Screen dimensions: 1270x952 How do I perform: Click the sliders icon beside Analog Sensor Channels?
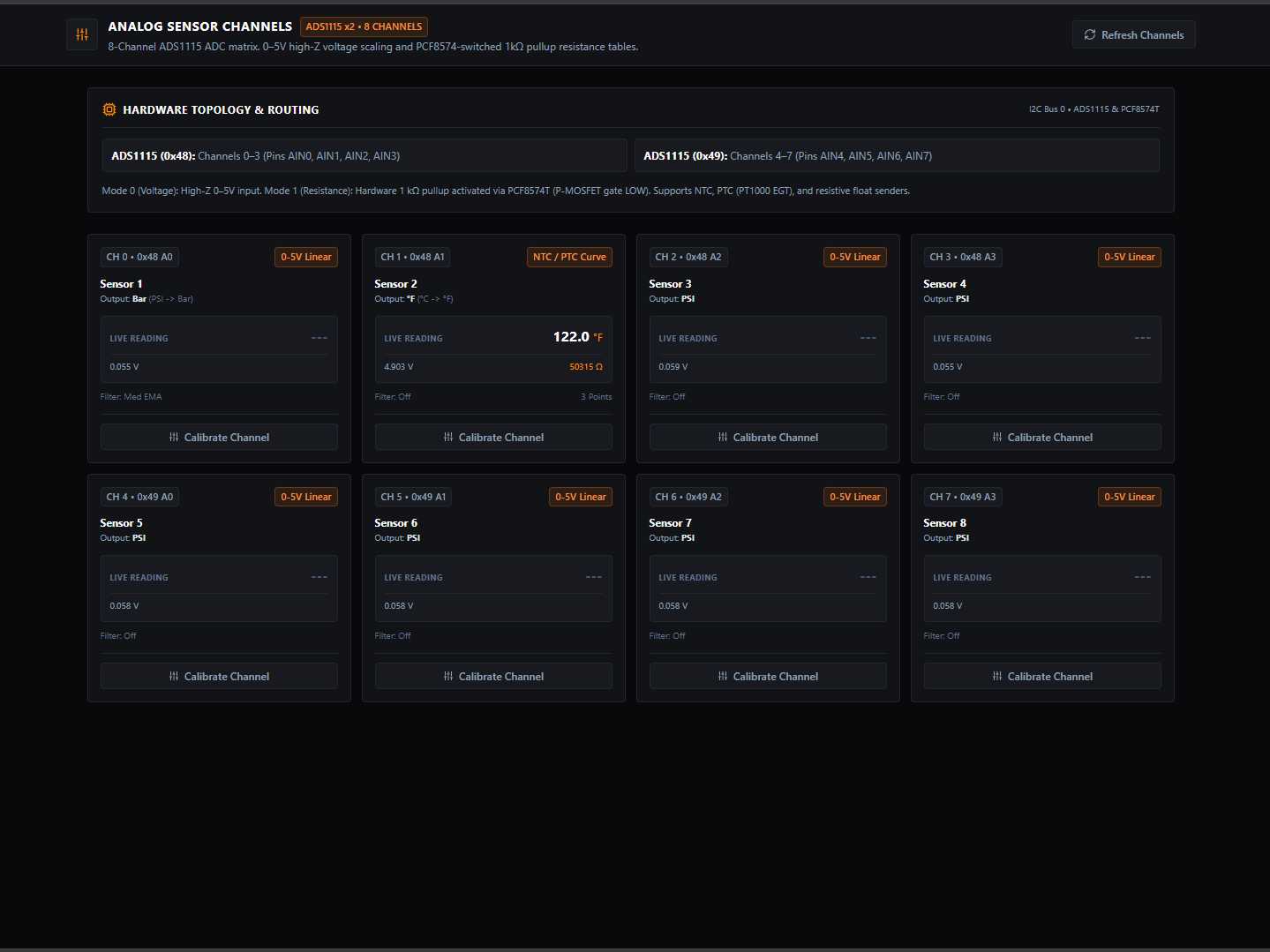tap(82, 34)
